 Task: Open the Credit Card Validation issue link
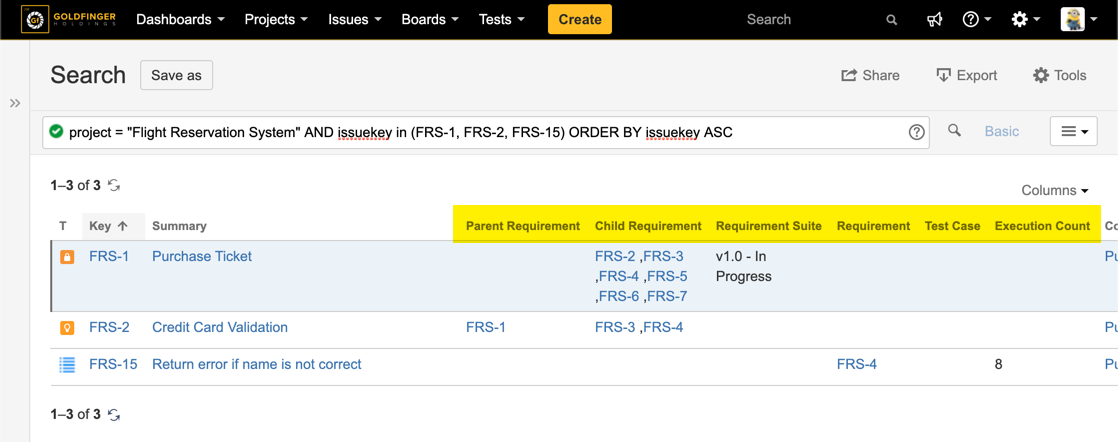(220, 327)
